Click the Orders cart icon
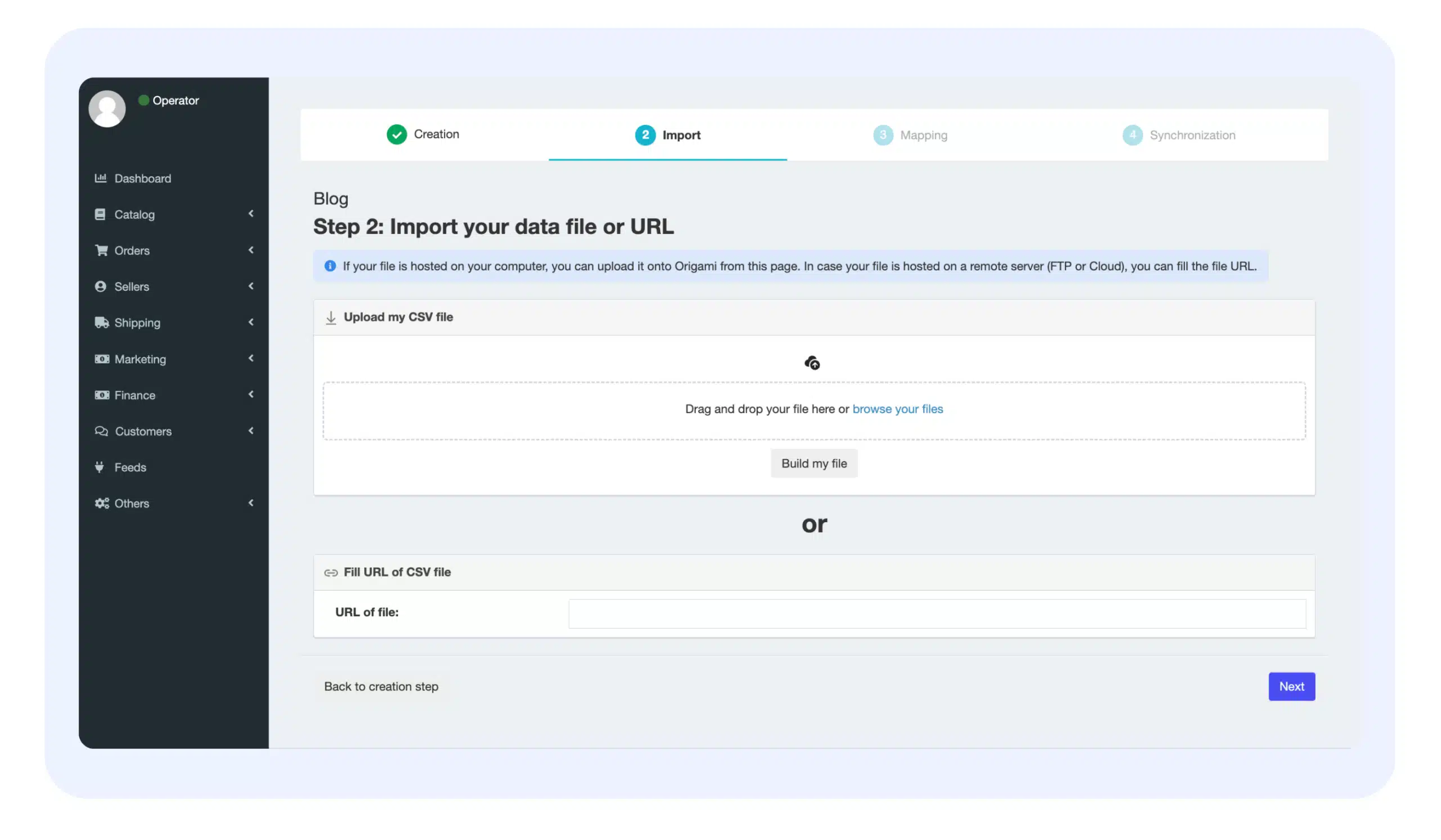Image resolution: width=1441 pixels, height=840 pixels. 101,250
